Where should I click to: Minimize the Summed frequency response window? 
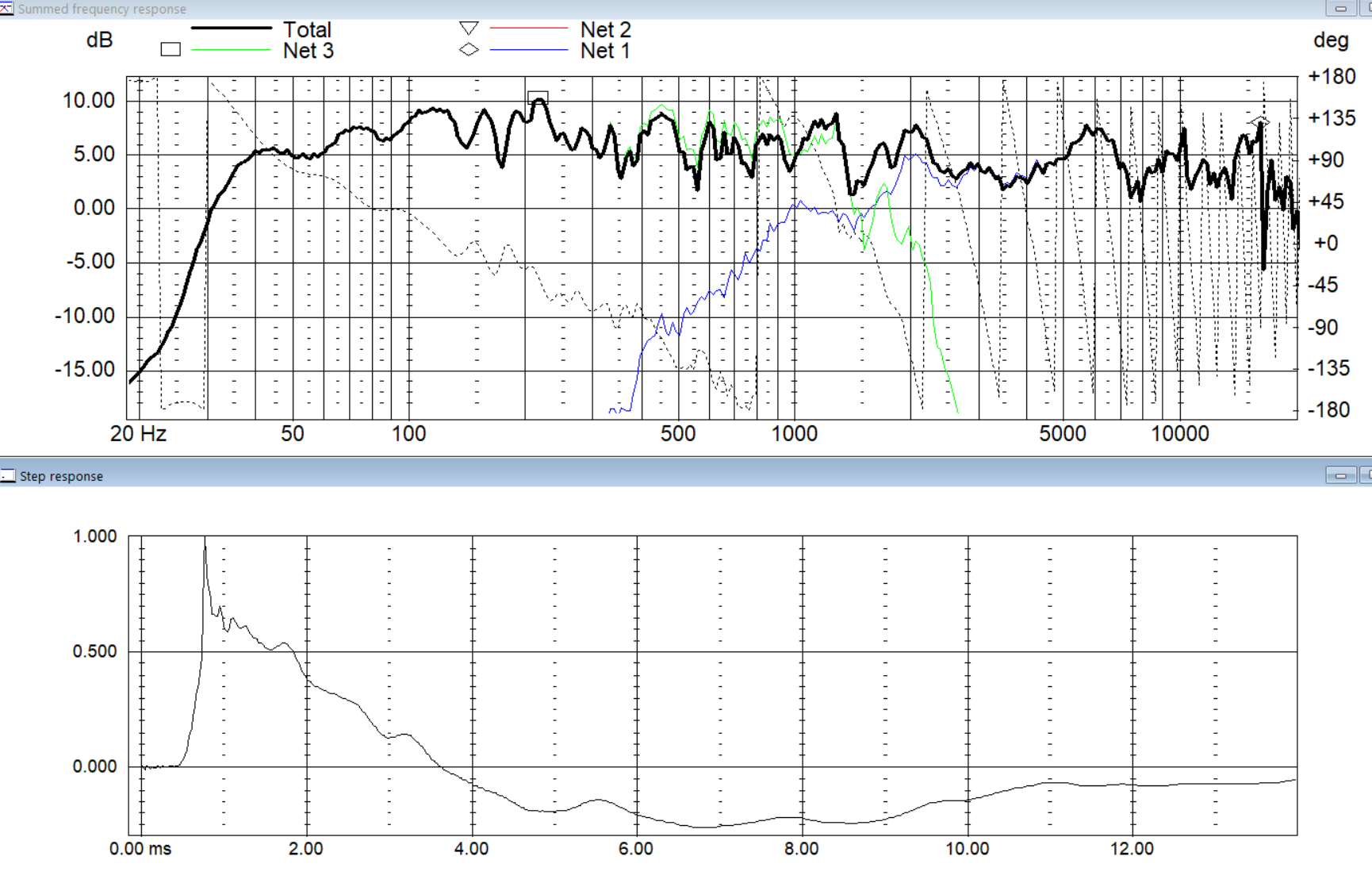(1340, 9)
